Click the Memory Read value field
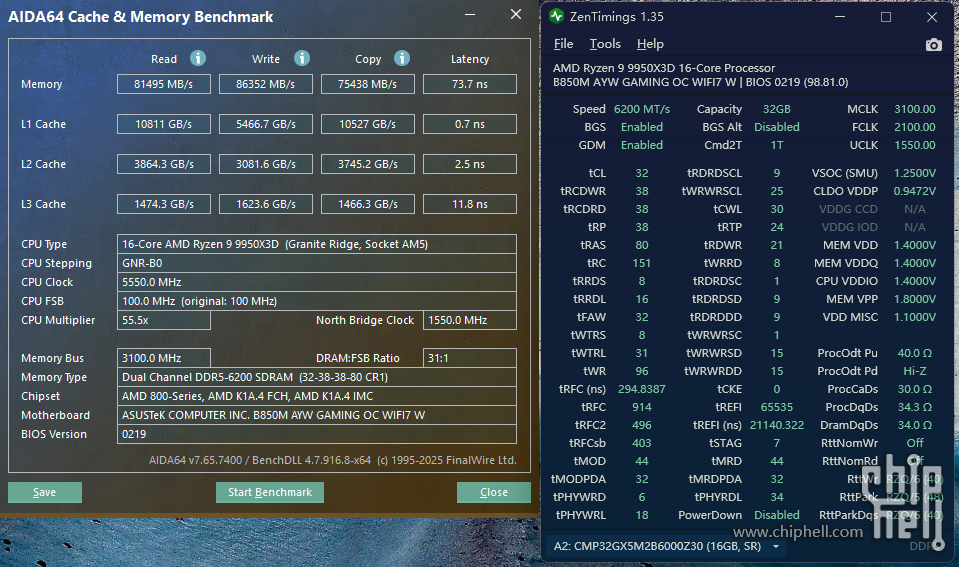Screen dimensions: 959x567 [164, 85]
